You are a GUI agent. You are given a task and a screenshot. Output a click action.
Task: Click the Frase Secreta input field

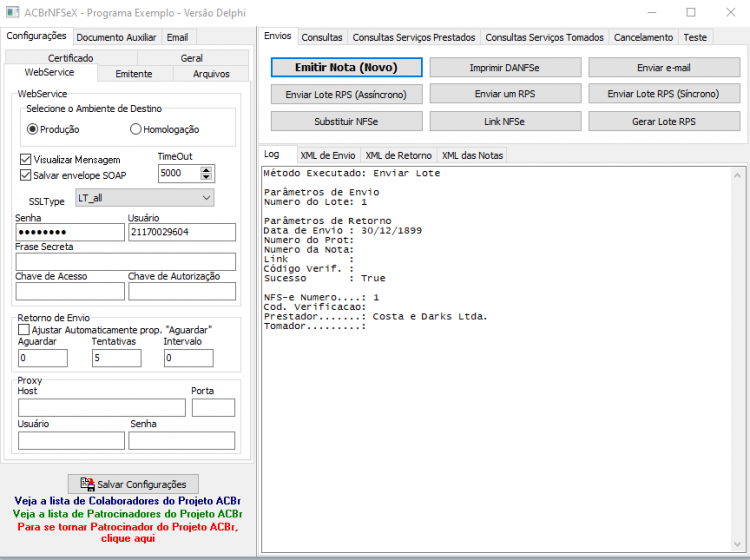coord(126,262)
